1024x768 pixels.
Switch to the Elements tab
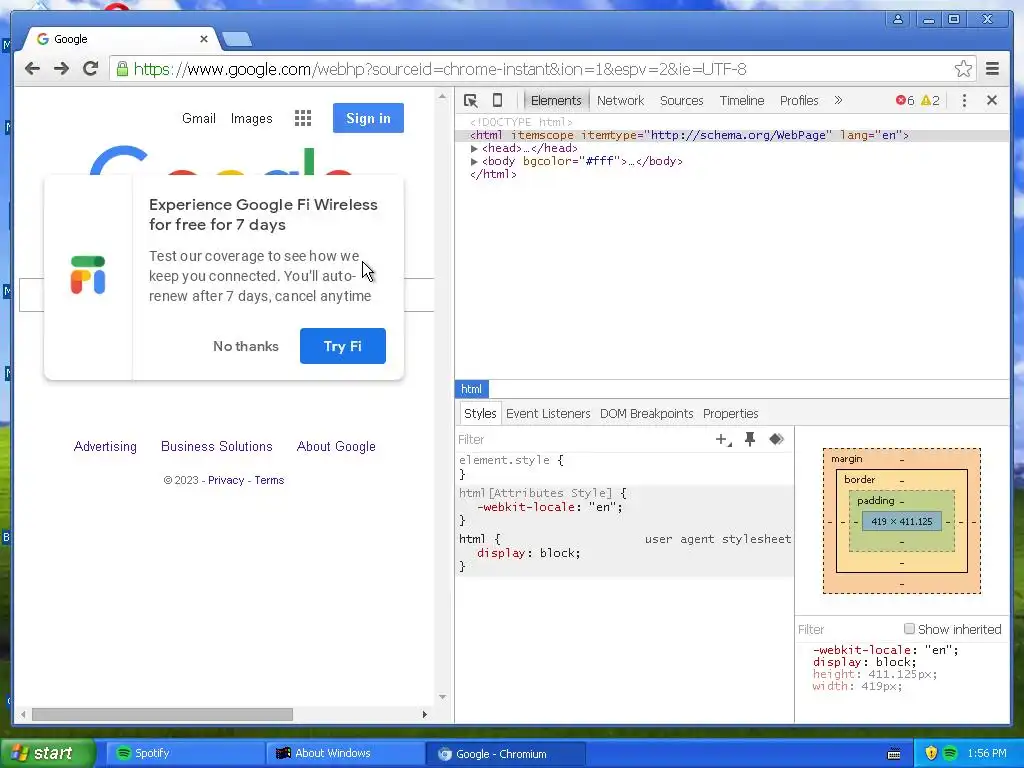556,101
